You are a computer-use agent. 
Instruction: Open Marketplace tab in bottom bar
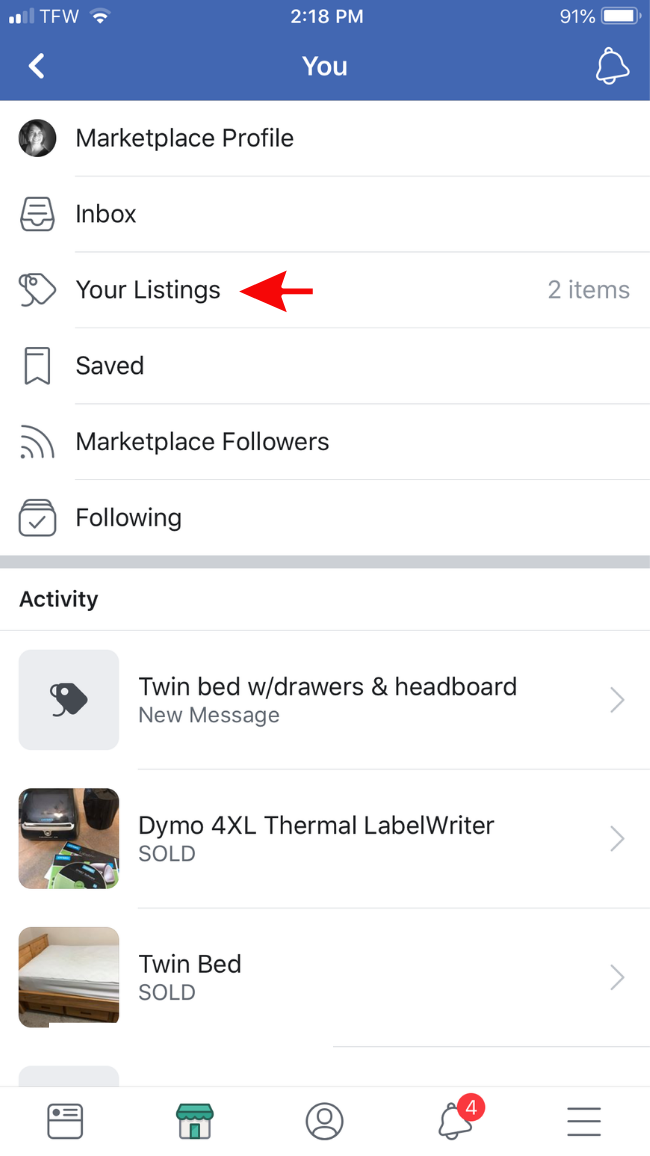pyautogui.click(x=195, y=1121)
